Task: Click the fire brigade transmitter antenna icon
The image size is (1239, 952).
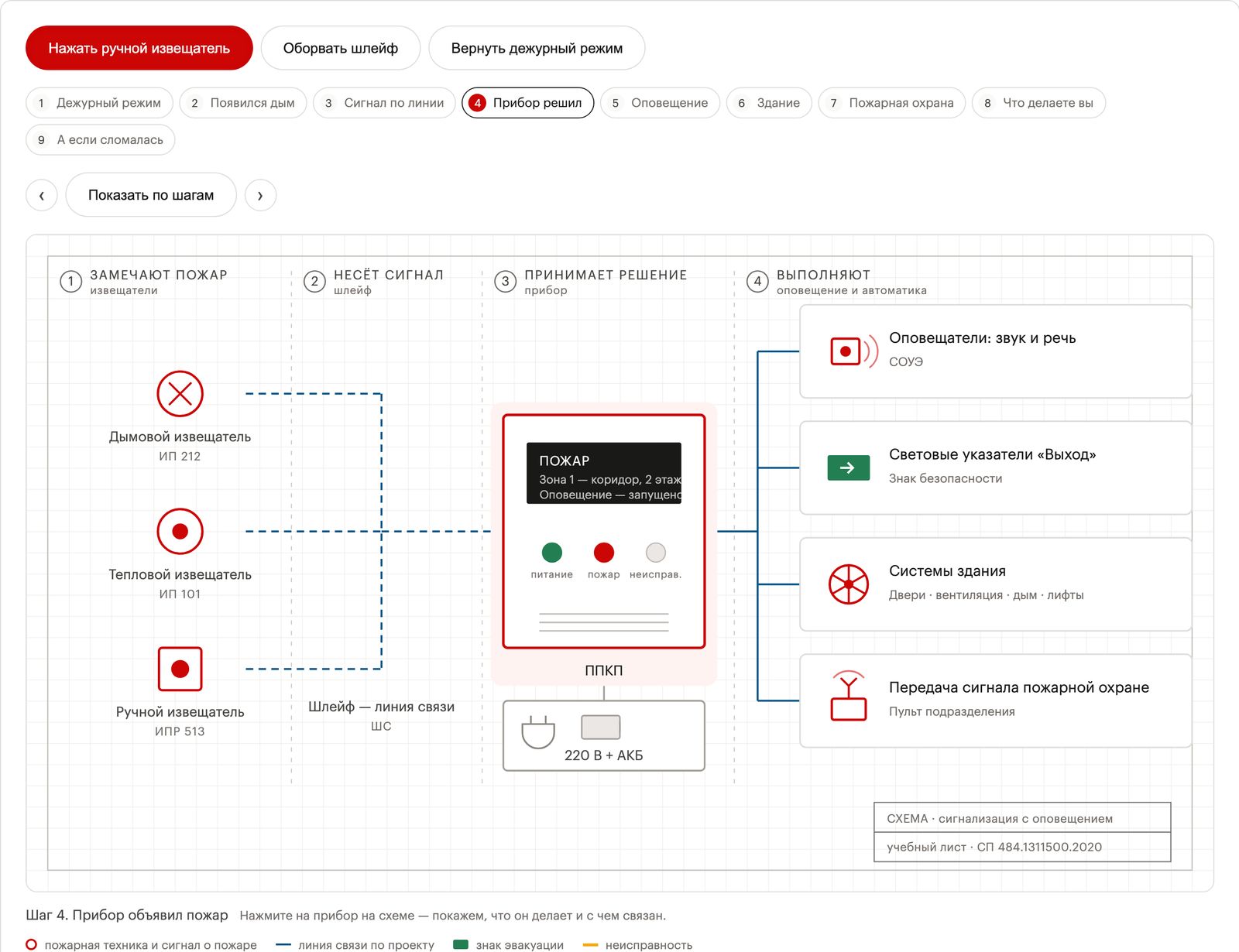Action: click(x=849, y=696)
